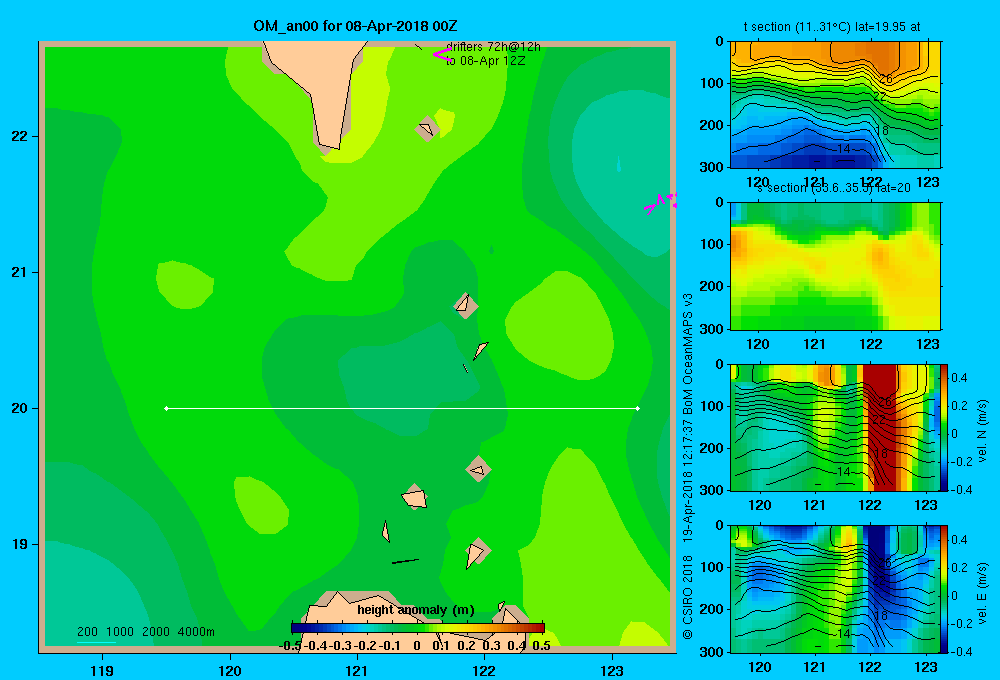Image resolution: width=1000 pixels, height=680 pixels.
Task: Click the "drifters 72h@12h" label
Action: [493, 47]
